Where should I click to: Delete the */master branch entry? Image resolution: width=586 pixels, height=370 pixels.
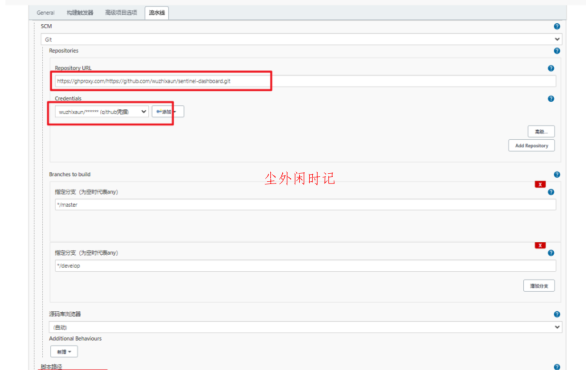[x=540, y=184]
